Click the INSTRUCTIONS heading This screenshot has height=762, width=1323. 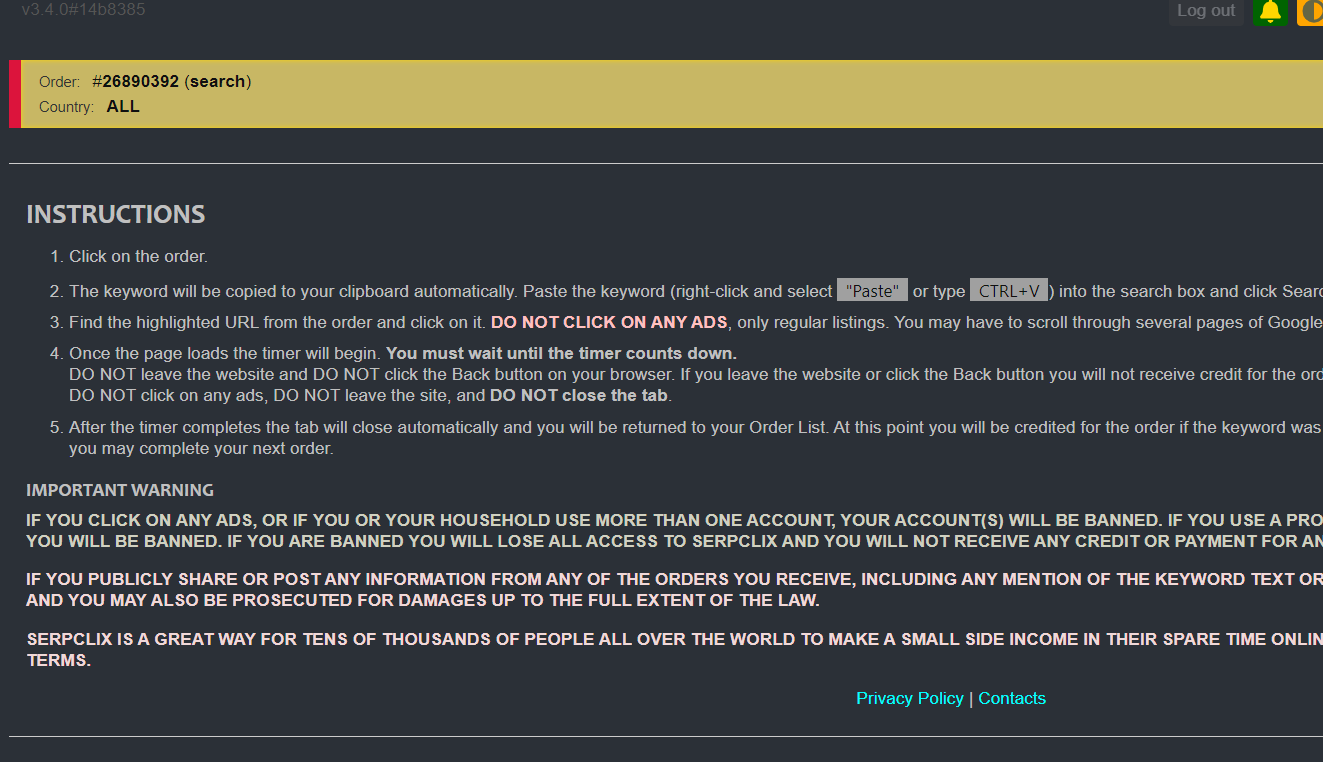(115, 214)
